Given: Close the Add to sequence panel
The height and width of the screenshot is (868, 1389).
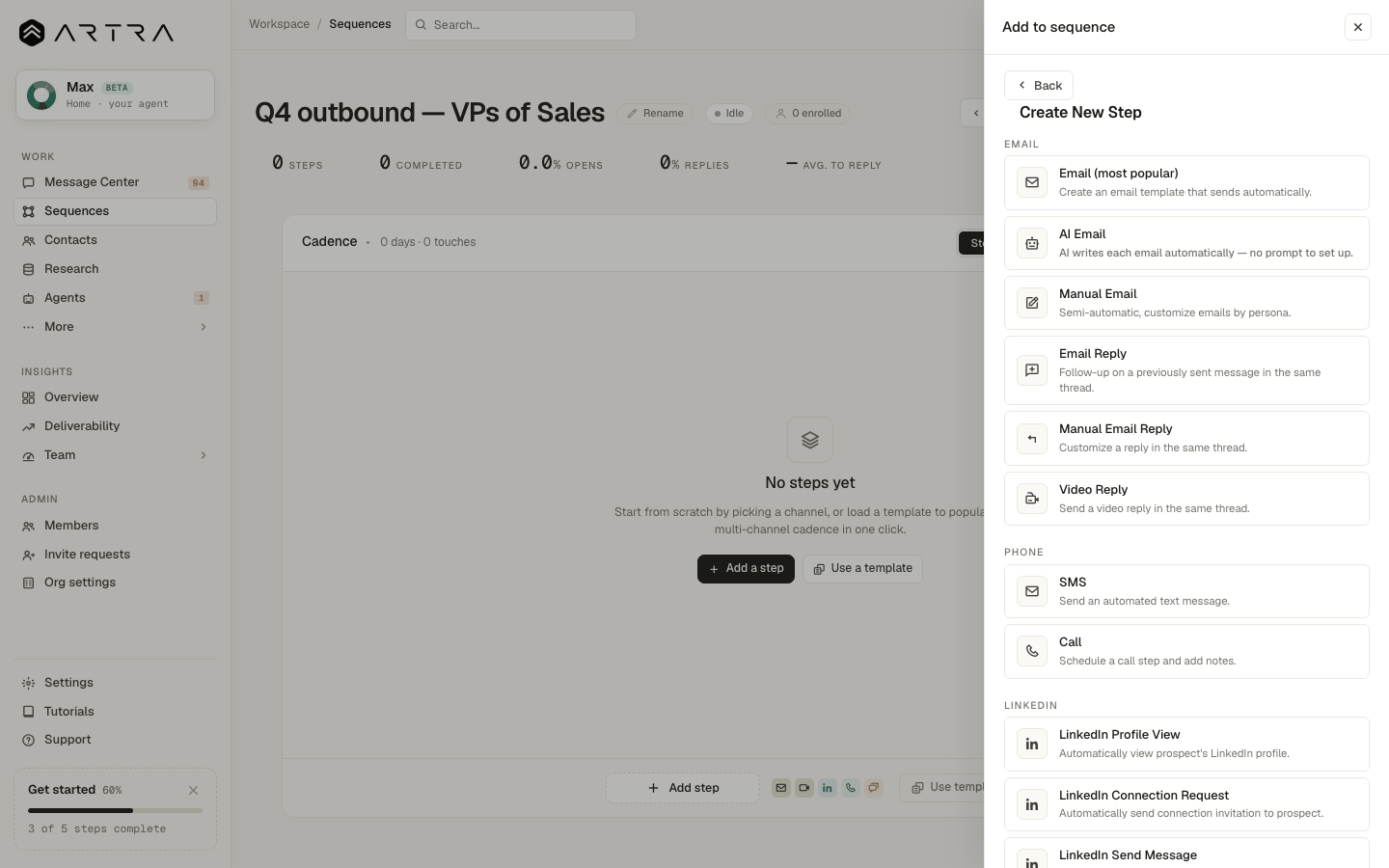Looking at the screenshot, I should pos(1358,27).
